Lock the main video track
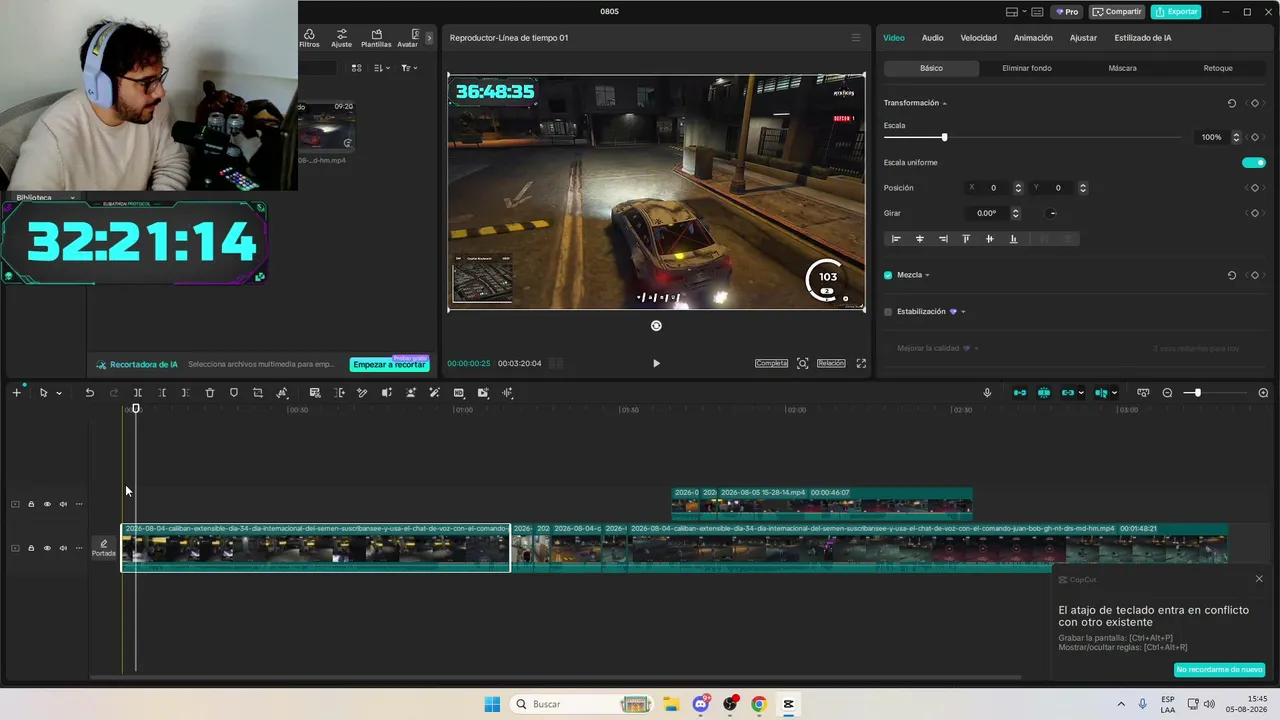Image resolution: width=1280 pixels, height=720 pixels. point(31,548)
